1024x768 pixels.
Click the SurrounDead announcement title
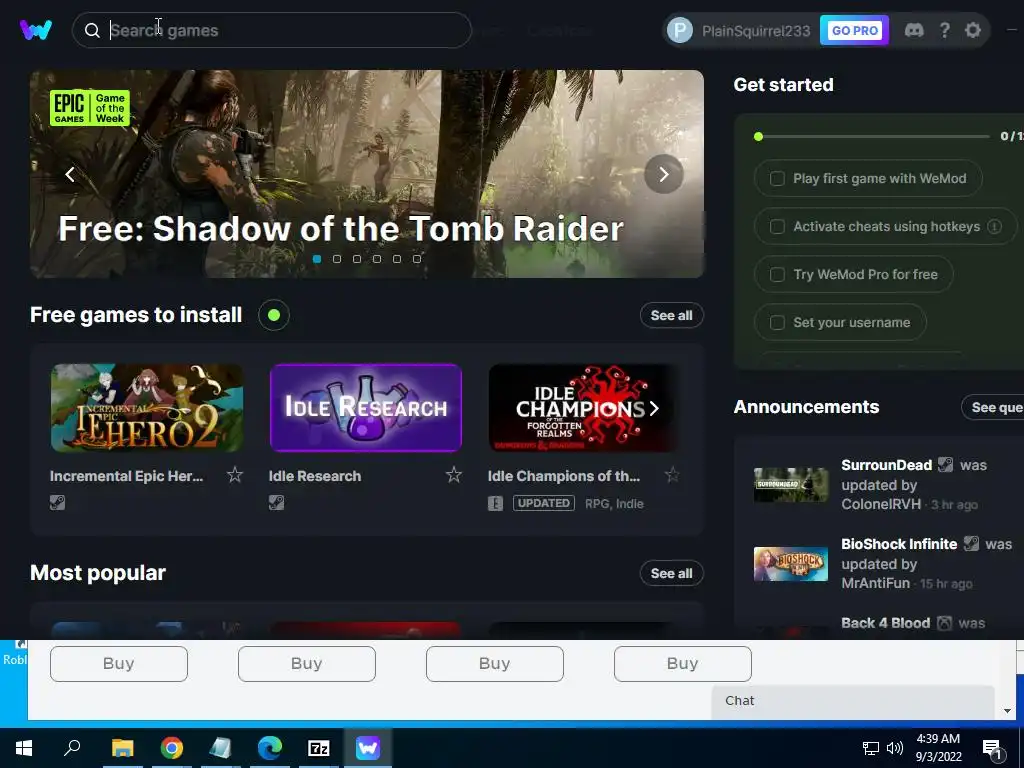886,465
